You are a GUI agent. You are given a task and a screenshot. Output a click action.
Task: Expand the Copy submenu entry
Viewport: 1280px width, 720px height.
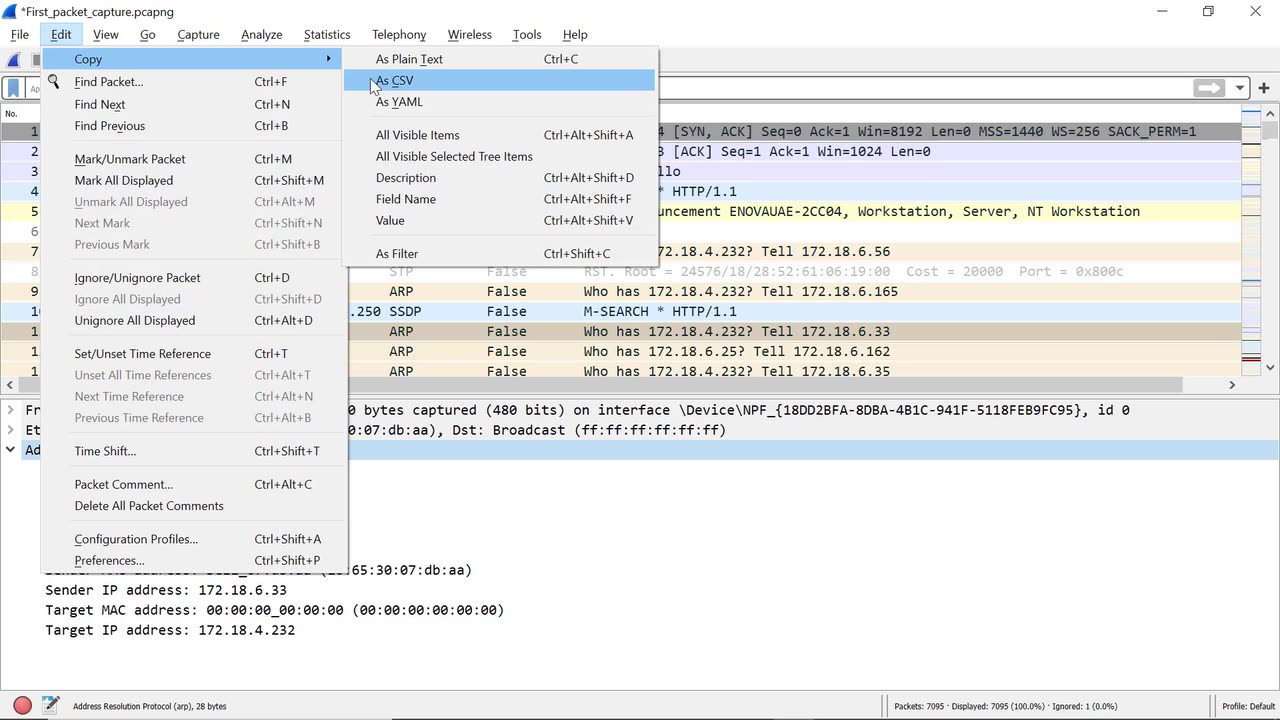click(x=194, y=59)
